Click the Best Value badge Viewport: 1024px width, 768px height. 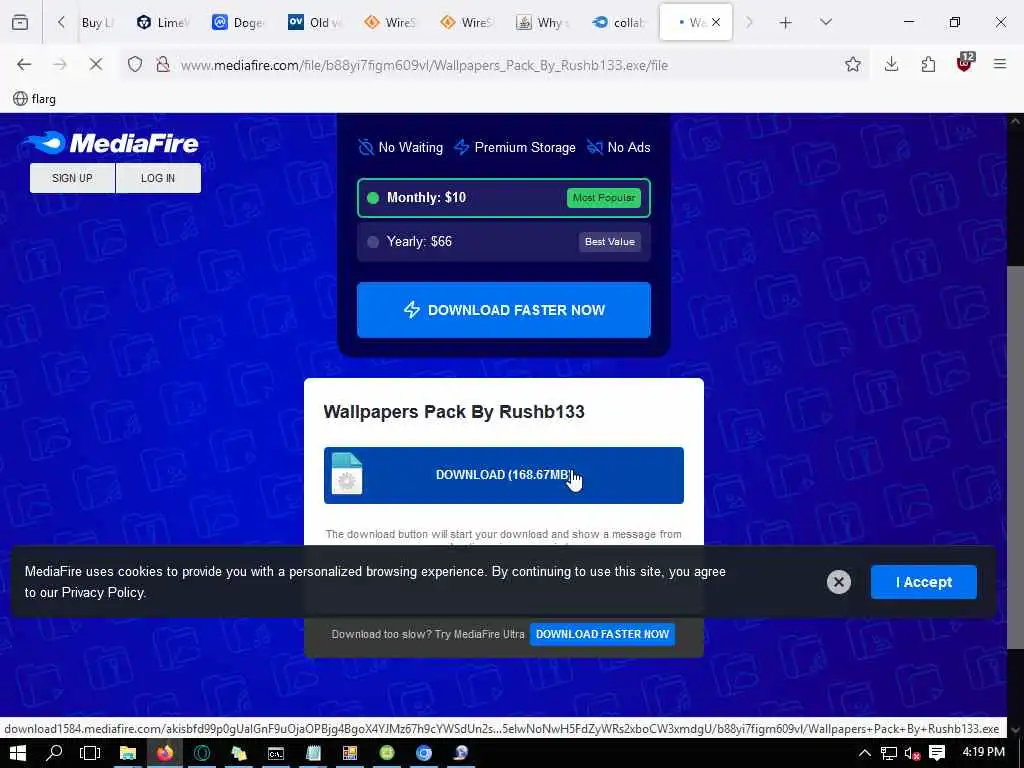(609, 242)
